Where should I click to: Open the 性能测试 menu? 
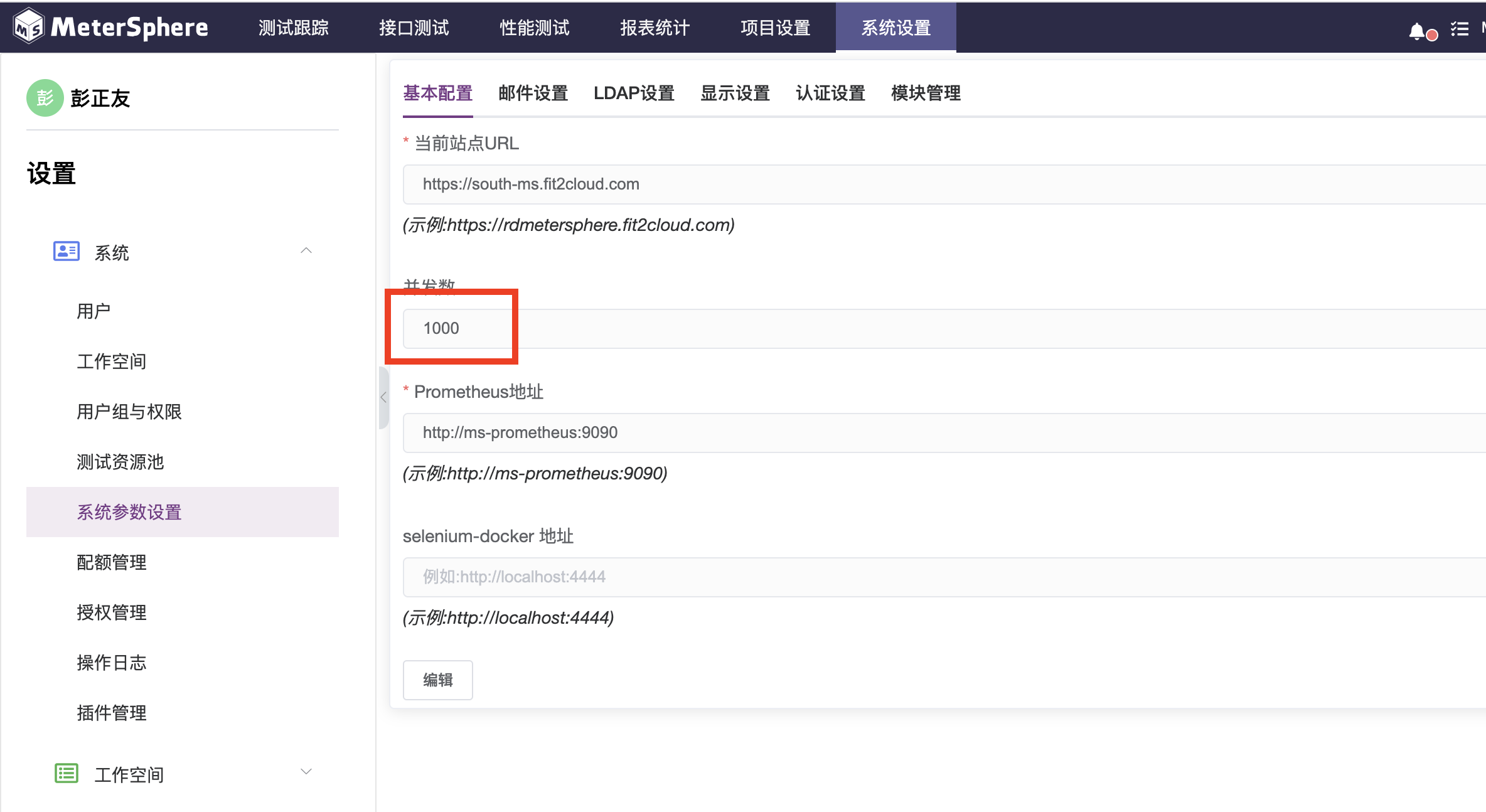533,27
